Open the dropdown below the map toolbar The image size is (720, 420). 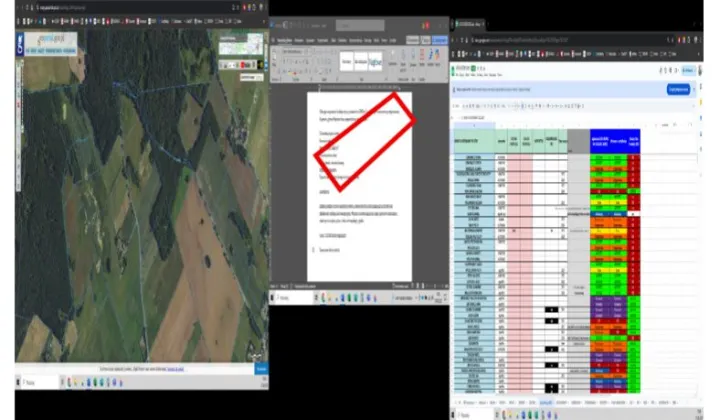pyautogui.click(x=251, y=78)
